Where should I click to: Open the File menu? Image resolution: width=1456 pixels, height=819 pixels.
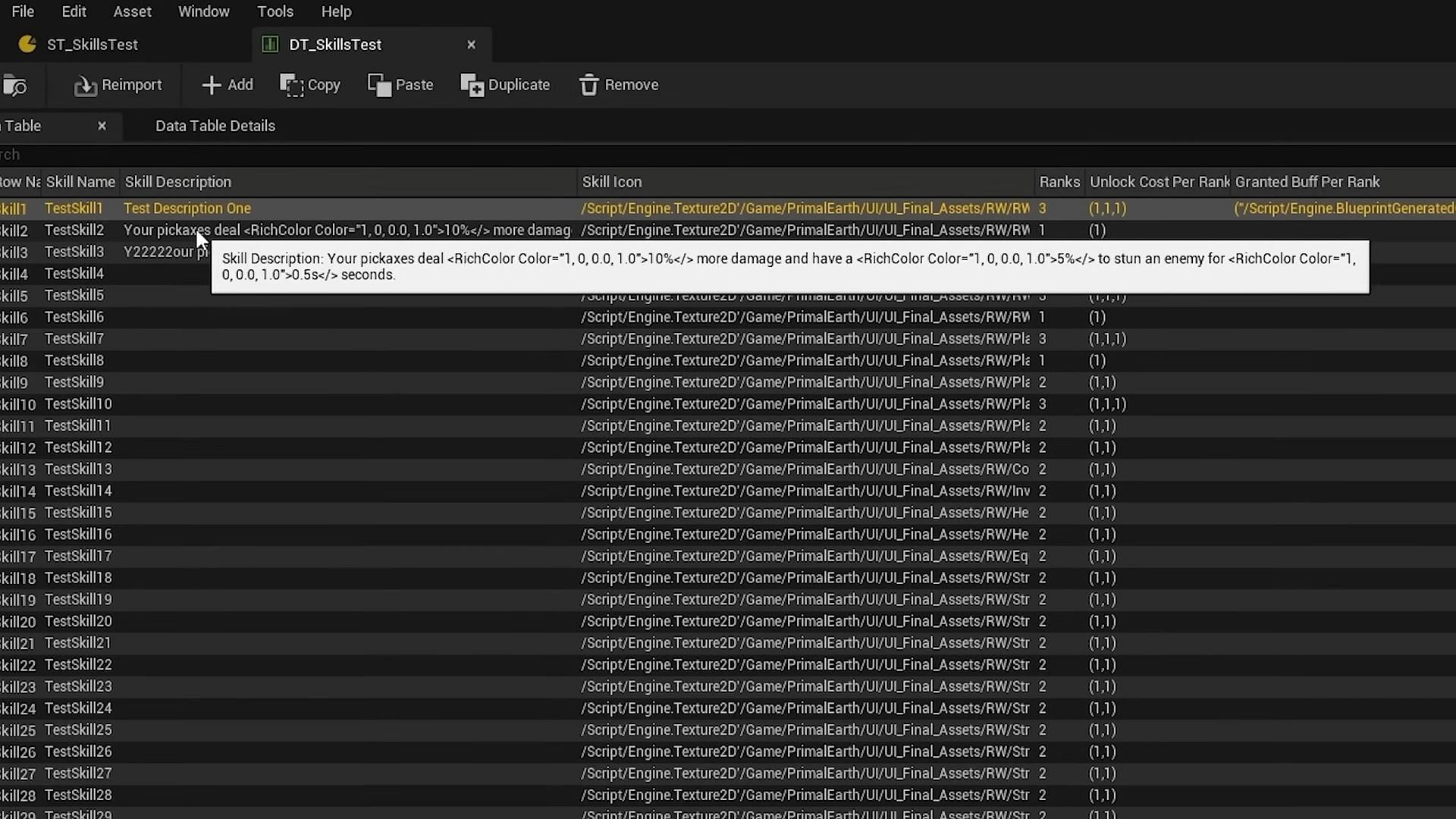point(23,11)
